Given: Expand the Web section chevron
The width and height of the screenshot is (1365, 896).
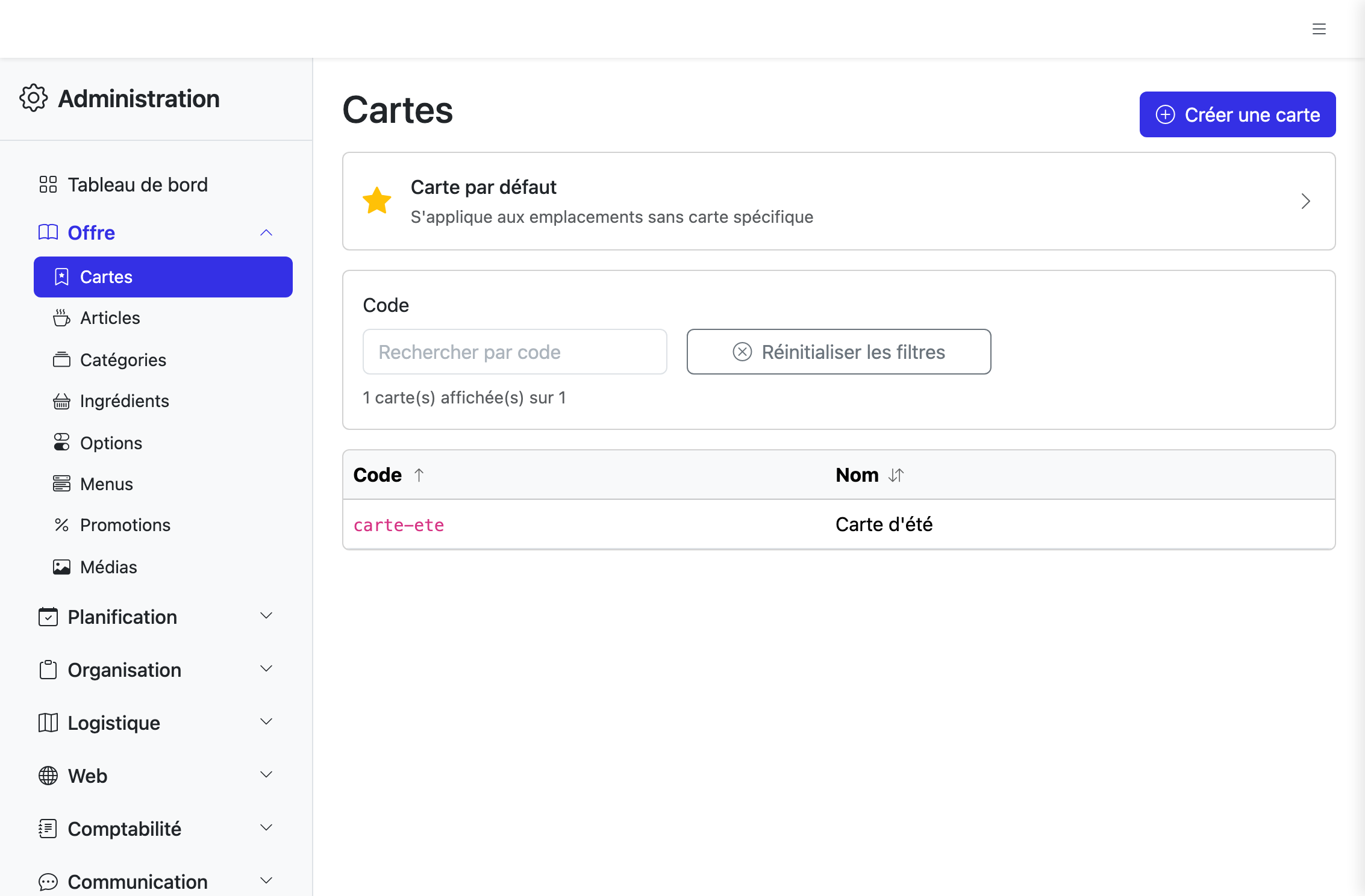Looking at the screenshot, I should tap(266, 774).
